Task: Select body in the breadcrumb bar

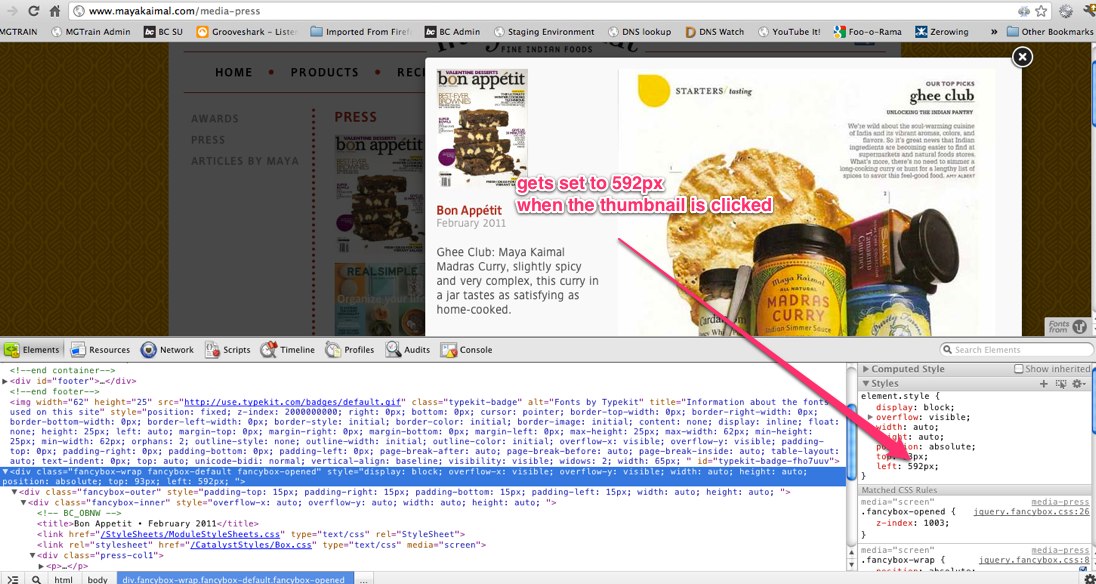Action: [x=98, y=578]
